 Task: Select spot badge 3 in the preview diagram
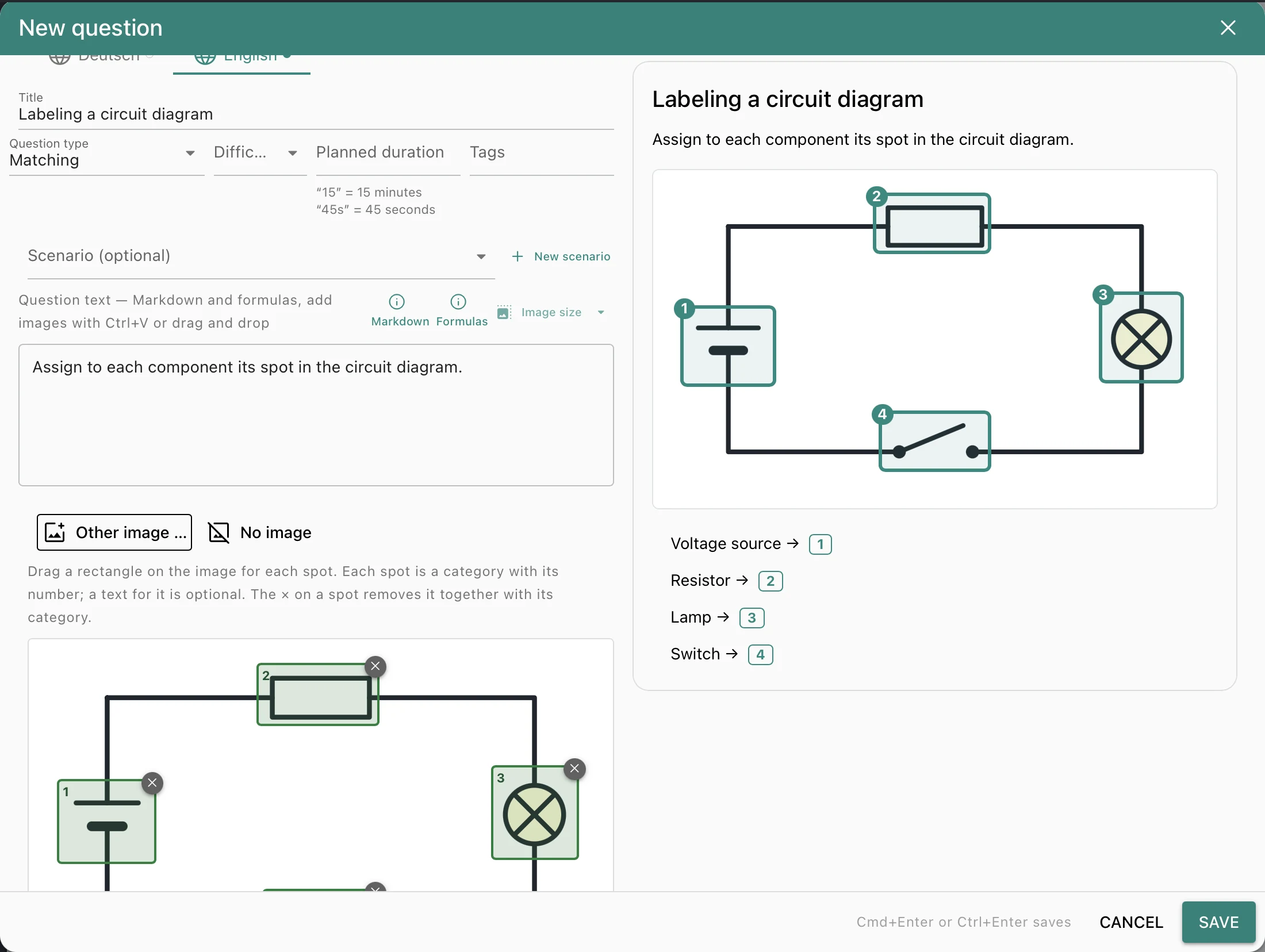(1103, 295)
